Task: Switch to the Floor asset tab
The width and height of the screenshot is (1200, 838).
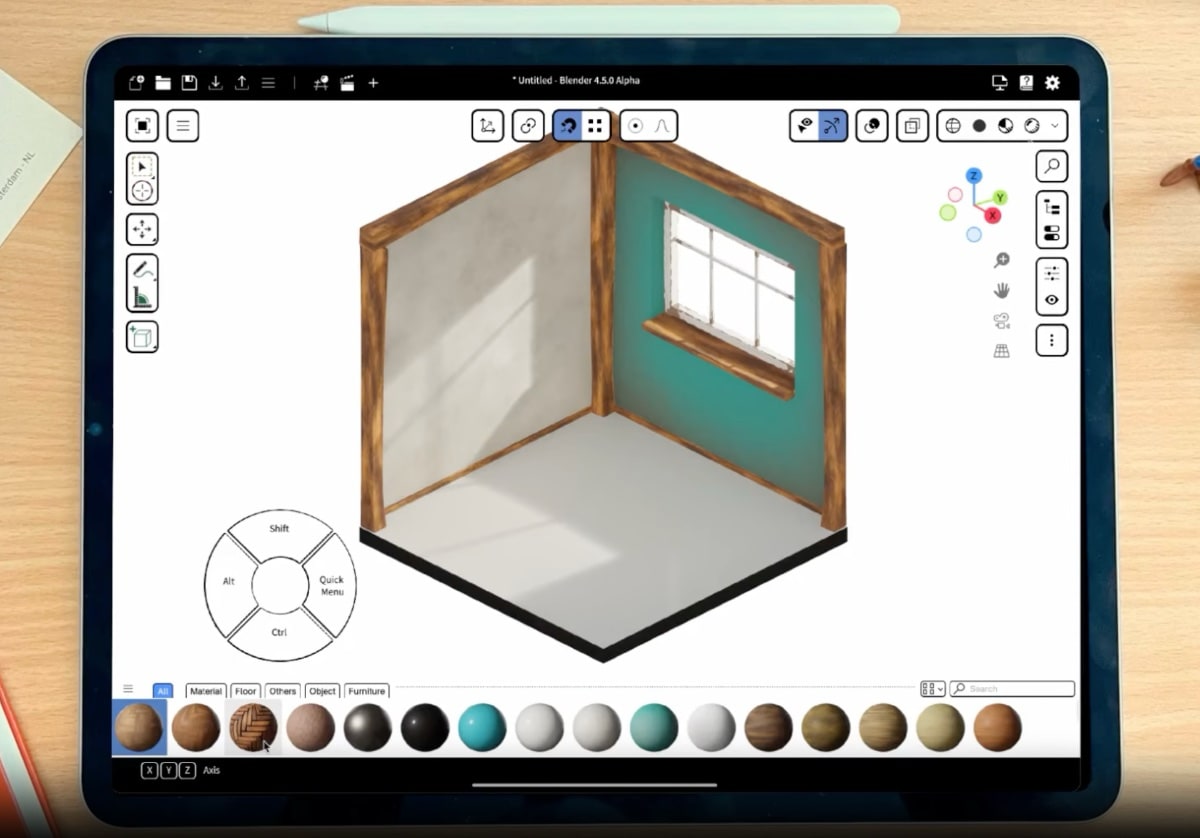Action: (246, 691)
